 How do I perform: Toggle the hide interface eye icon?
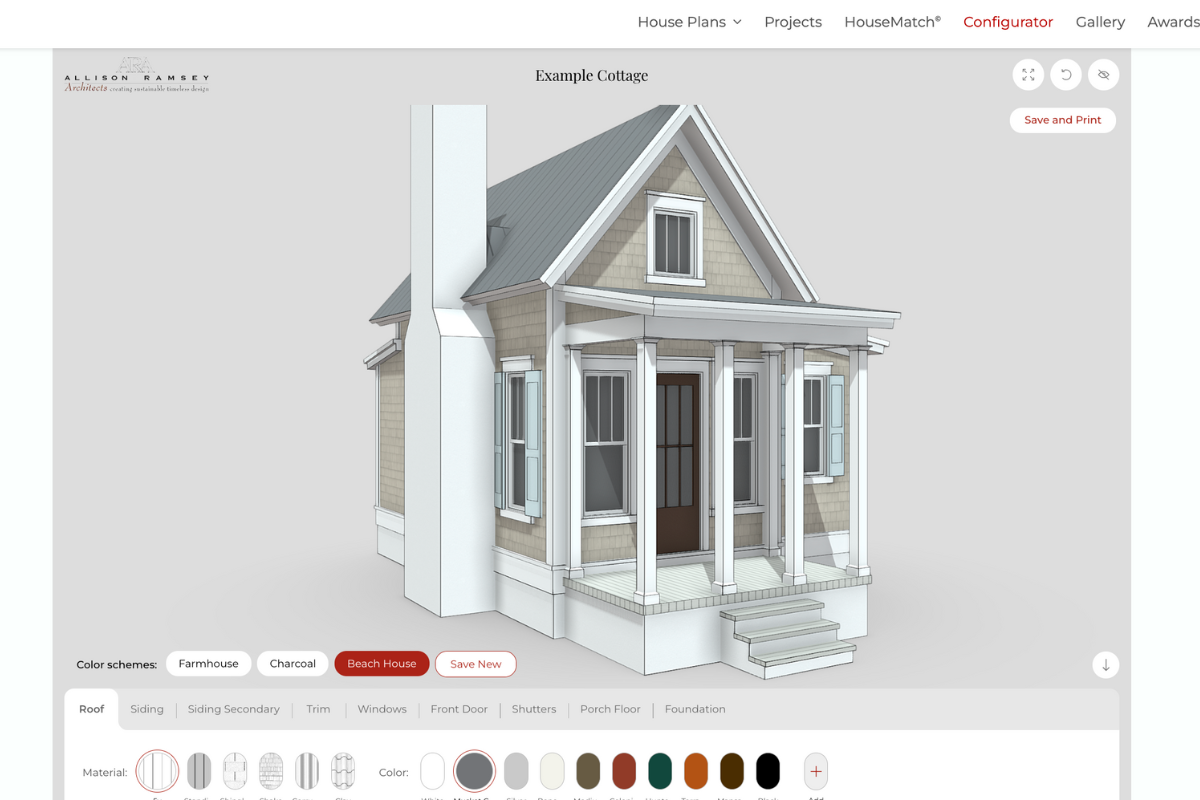(1104, 75)
